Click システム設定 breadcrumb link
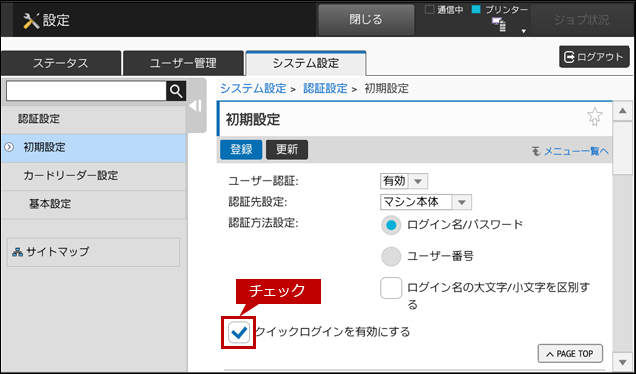The height and width of the screenshot is (374, 636). pos(253,88)
